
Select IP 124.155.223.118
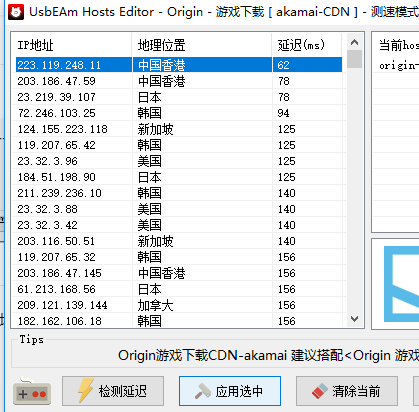[x=62, y=129]
